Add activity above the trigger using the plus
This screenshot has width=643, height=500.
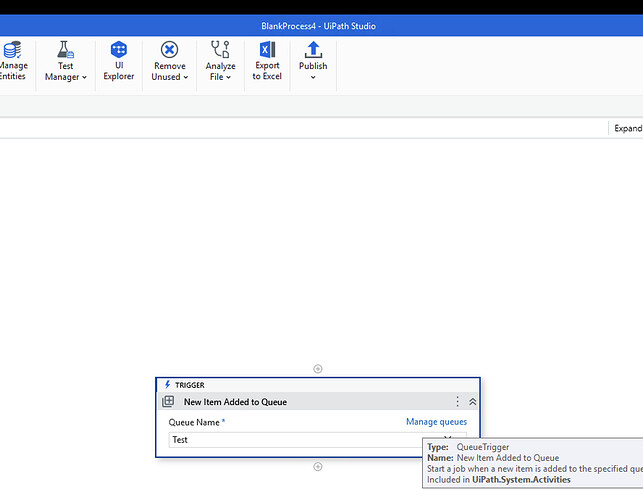pyautogui.click(x=318, y=369)
